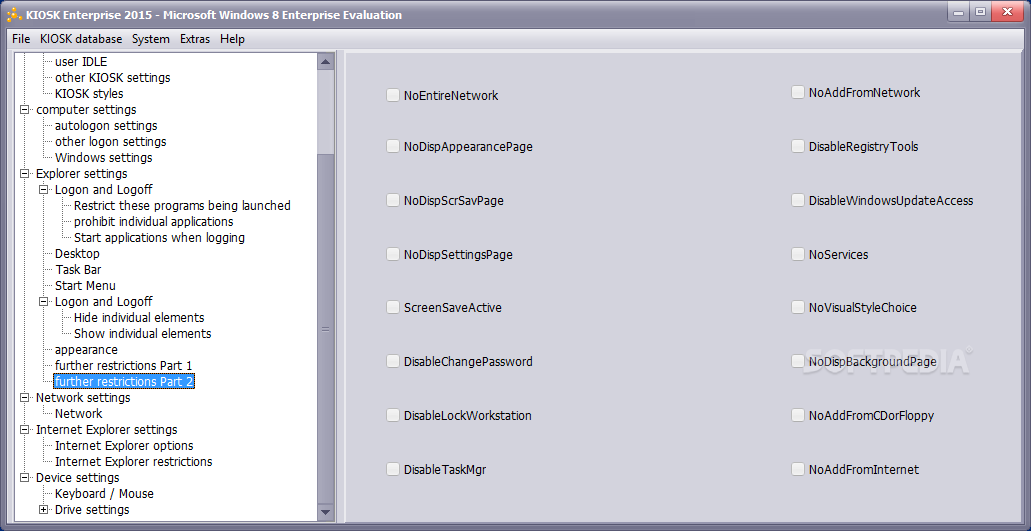The height and width of the screenshot is (531, 1031).
Task: Collapse the Device settings tree node
Action: tap(25, 478)
